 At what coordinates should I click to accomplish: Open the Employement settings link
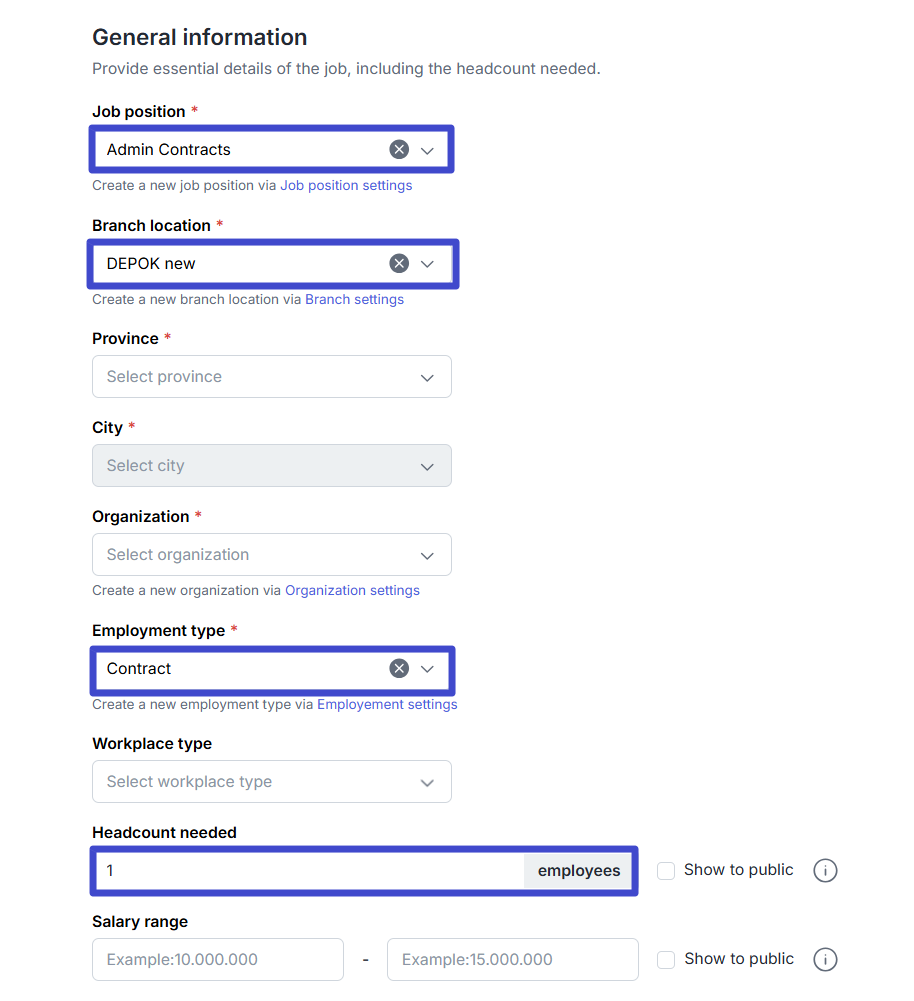(387, 705)
